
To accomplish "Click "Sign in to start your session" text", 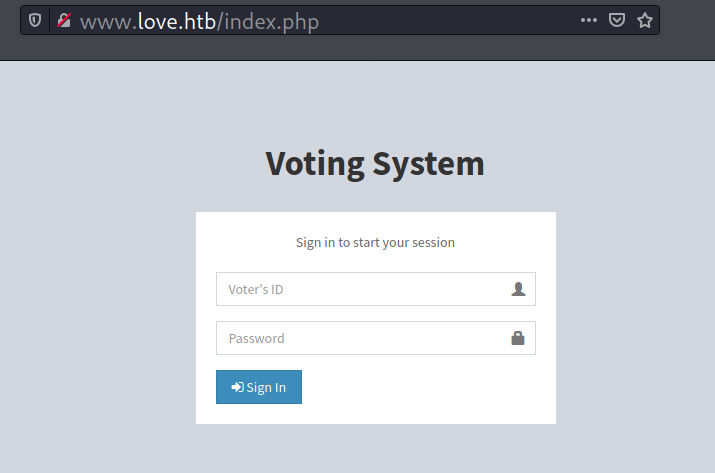I will click(375, 242).
